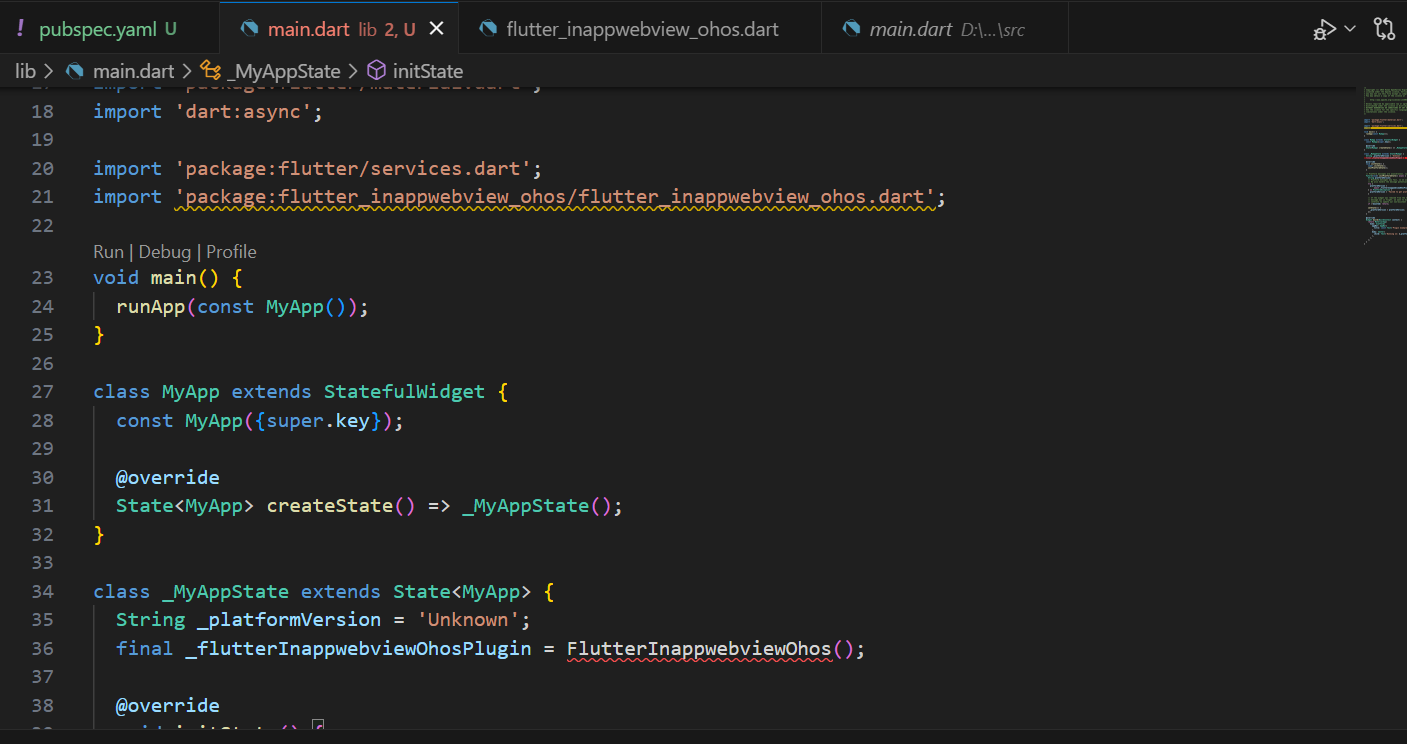The image size is (1407, 744).
Task: Click the method cube icon beside initState breadcrumb
Action: pos(377,71)
